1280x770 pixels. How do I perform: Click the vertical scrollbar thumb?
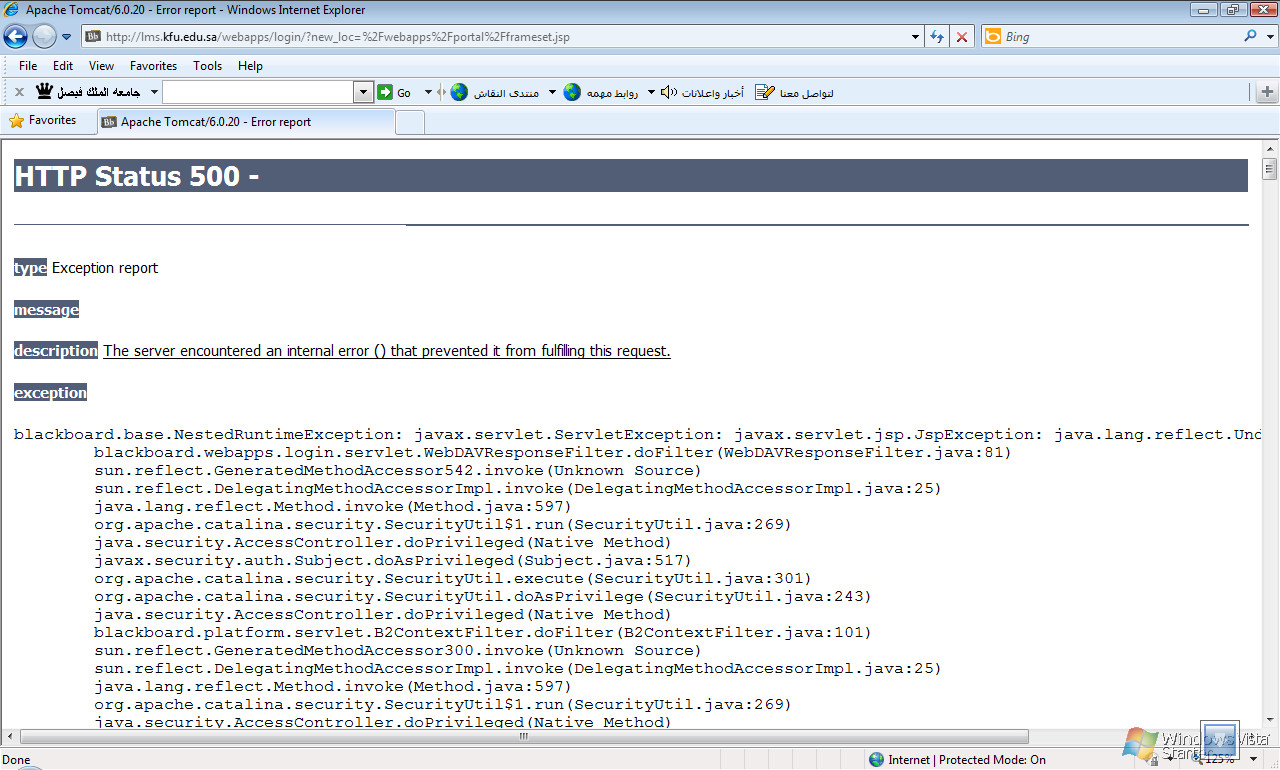(x=1270, y=167)
